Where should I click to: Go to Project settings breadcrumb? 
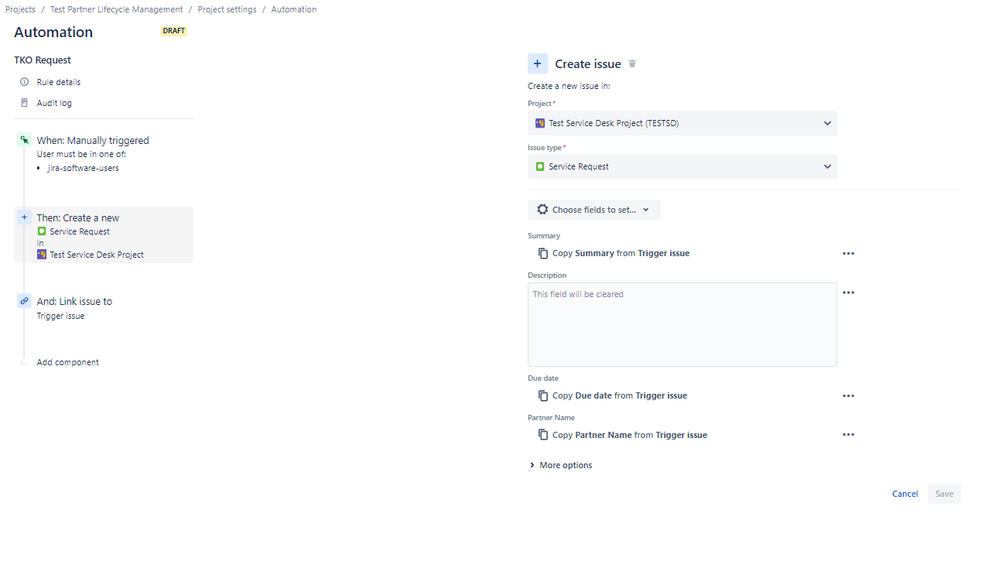[227, 10]
